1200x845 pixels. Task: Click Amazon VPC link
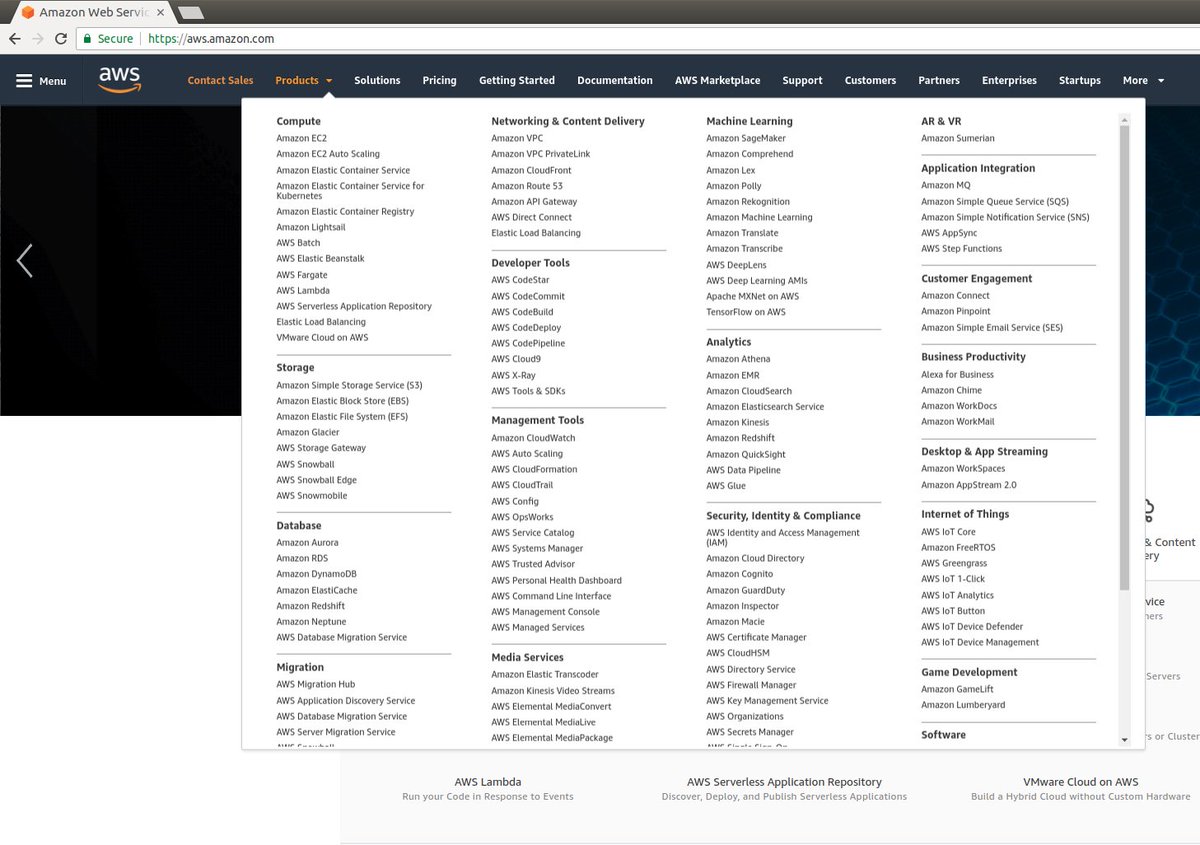(517, 138)
